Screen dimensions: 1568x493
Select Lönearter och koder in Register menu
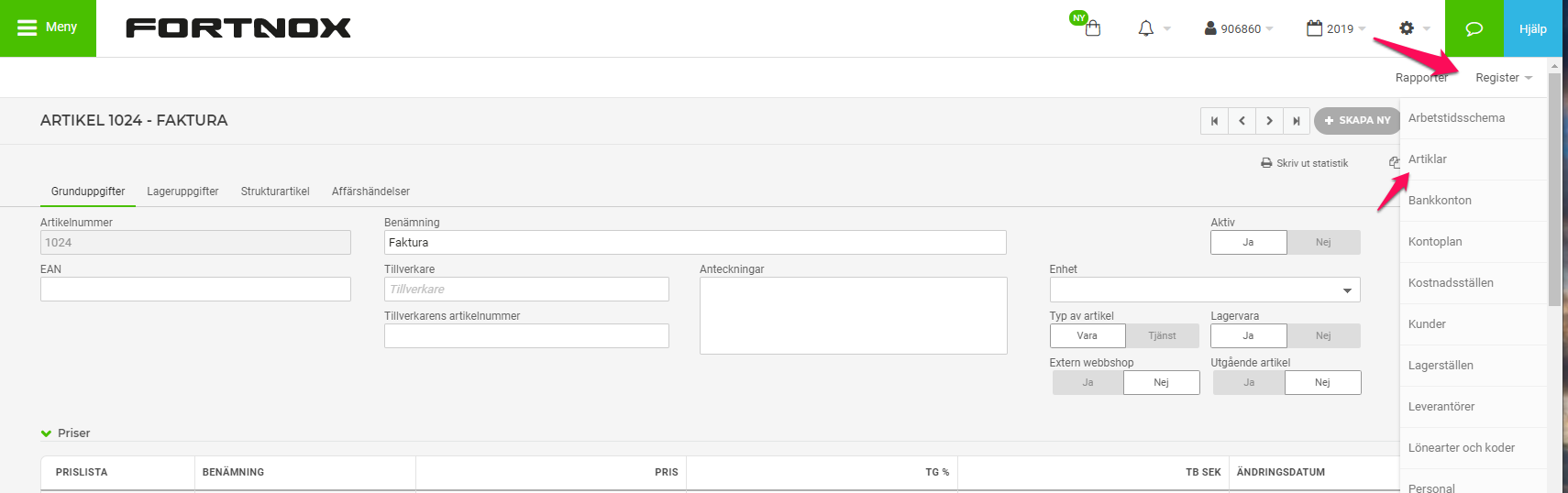tap(1474, 448)
